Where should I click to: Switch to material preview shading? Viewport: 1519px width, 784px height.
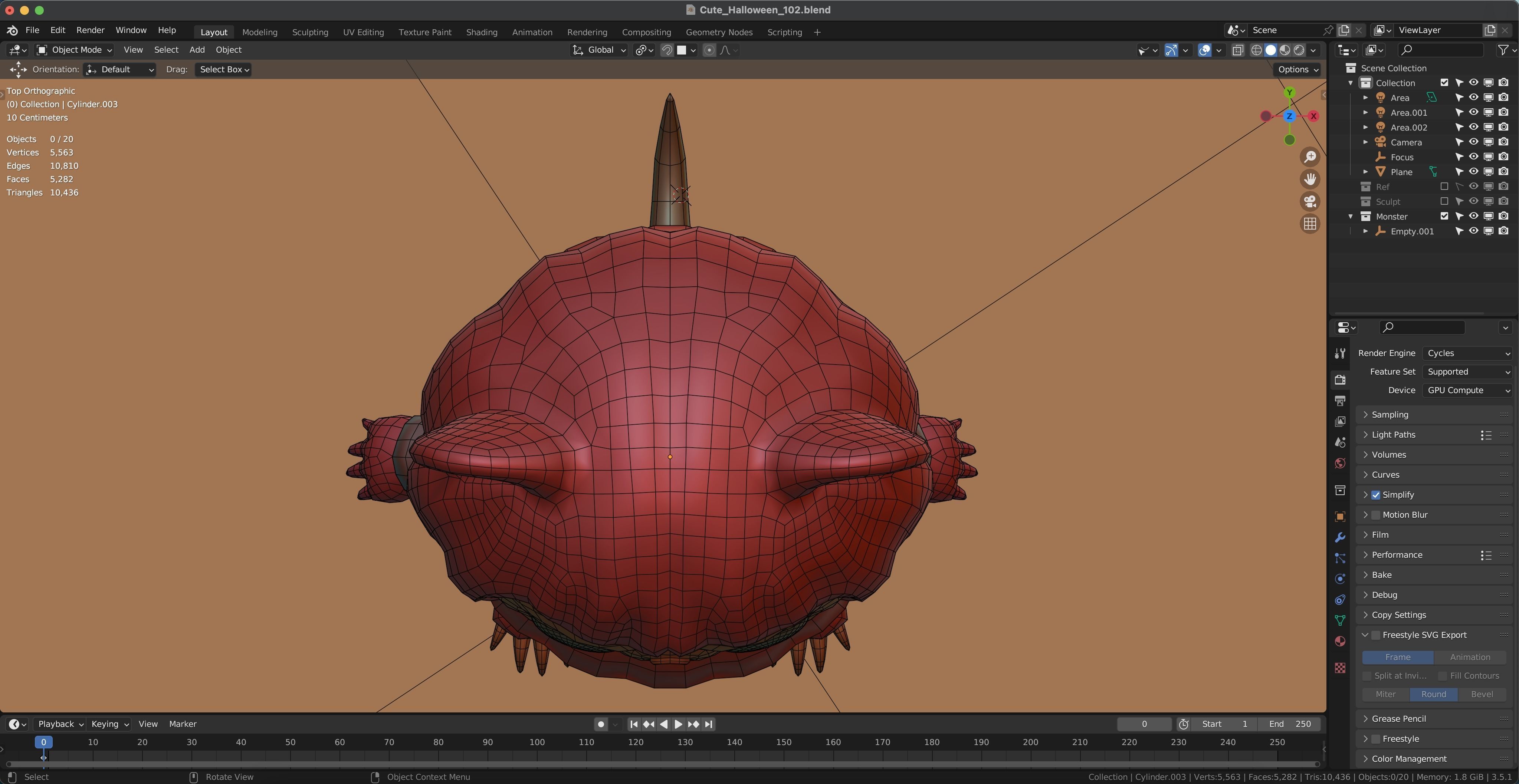(x=1285, y=50)
